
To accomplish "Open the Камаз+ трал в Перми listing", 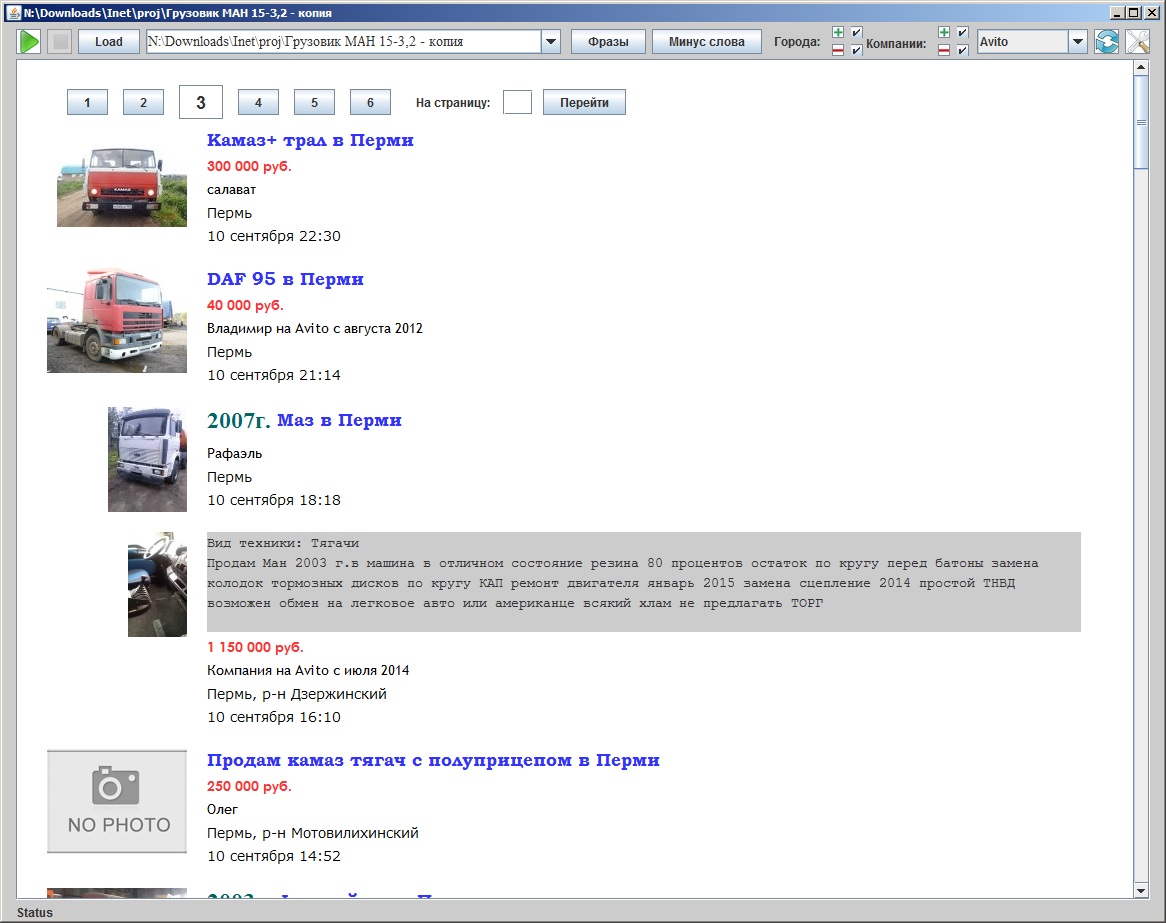I will [310, 141].
